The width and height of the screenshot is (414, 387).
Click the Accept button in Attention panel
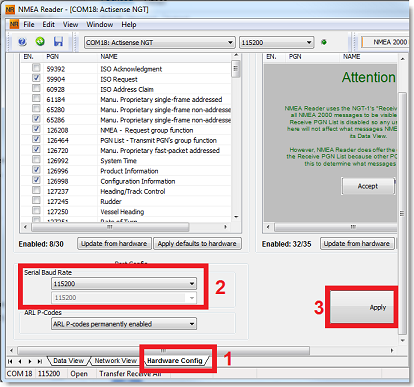pos(368,186)
